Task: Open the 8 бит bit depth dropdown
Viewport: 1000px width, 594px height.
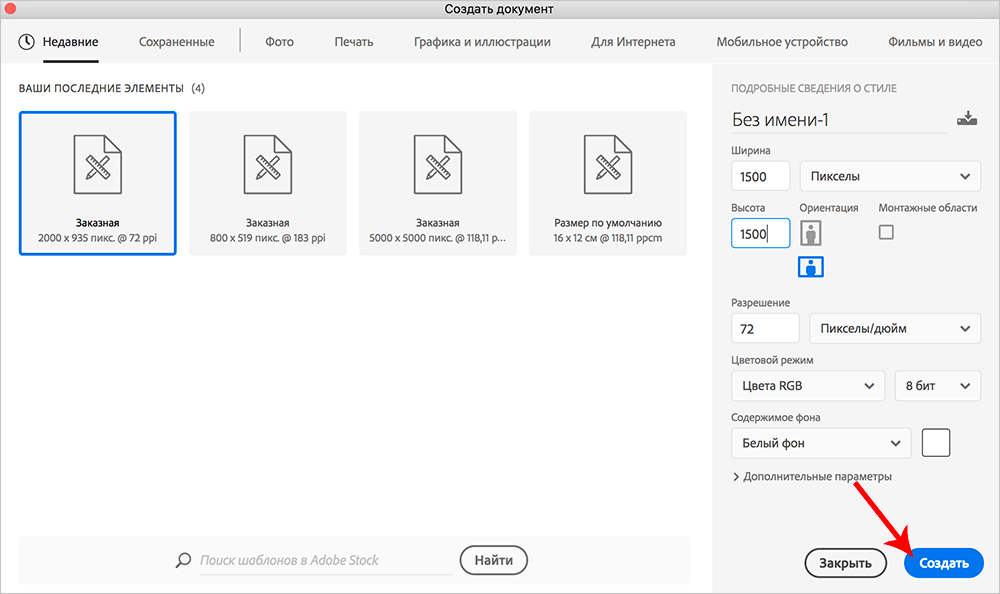Action: point(938,385)
